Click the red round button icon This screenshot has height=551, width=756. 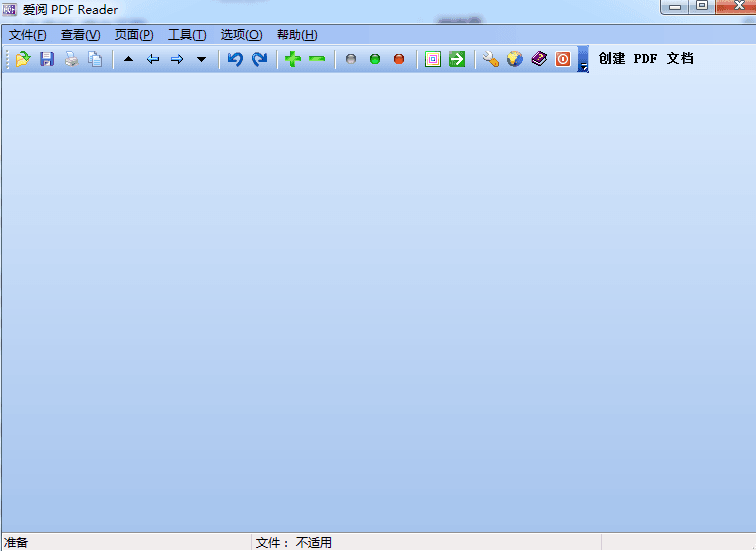[399, 59]
